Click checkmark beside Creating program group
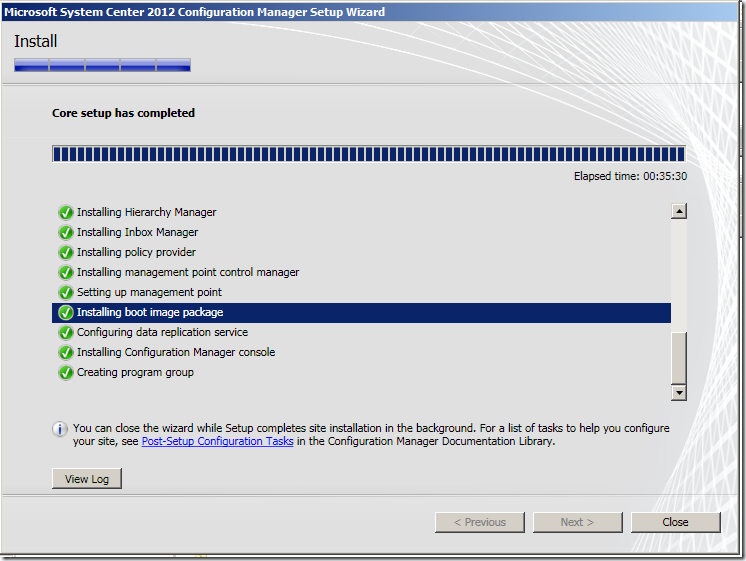This screenshot has height=561, width=746. (66, 372)
